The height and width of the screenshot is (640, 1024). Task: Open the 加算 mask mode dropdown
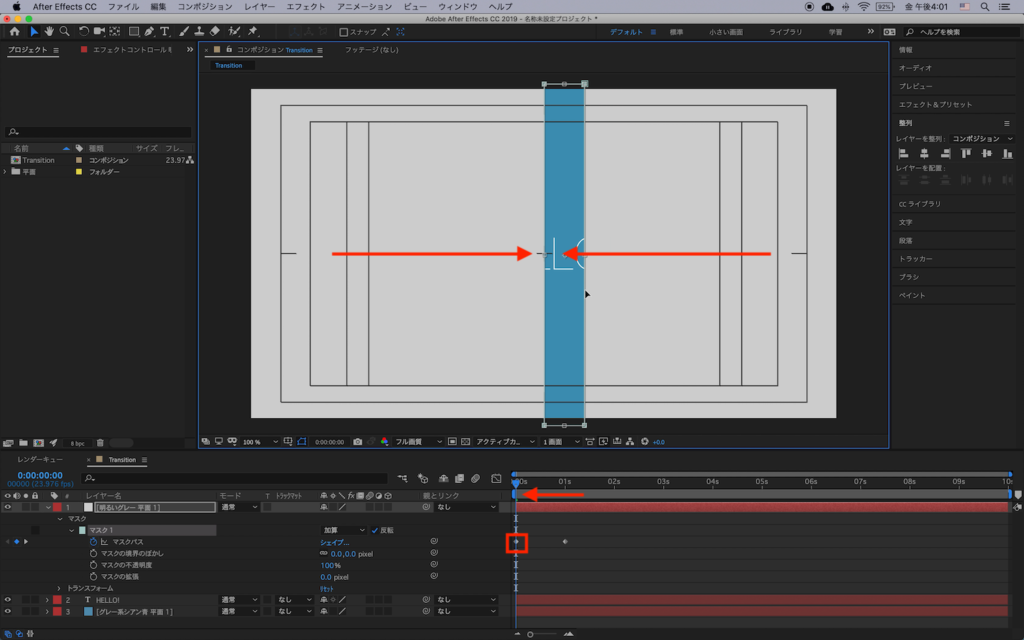coord(343,530)
